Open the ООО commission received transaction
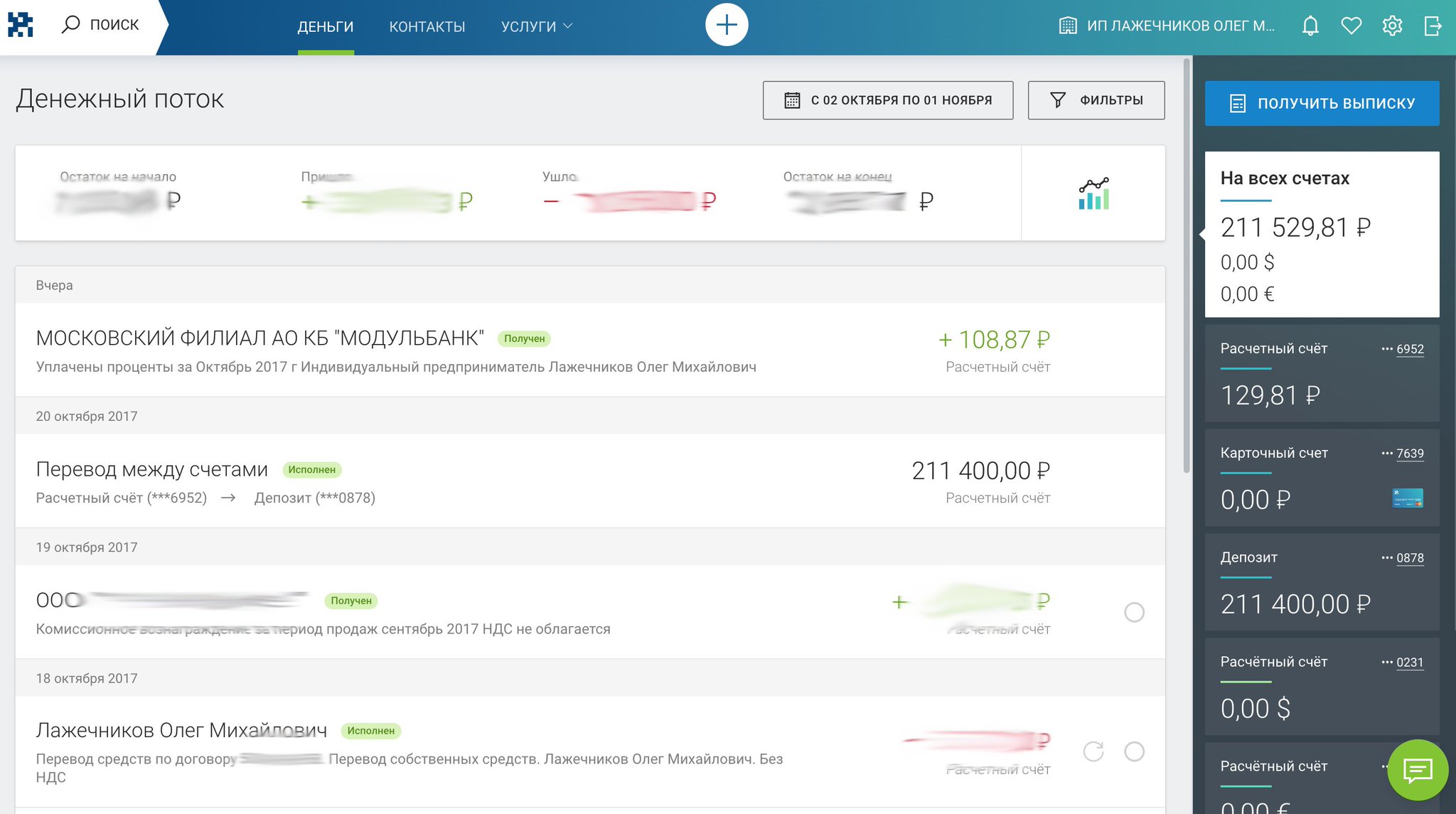This screenshot has height=814, width=1456. click(x=590, y=612)
